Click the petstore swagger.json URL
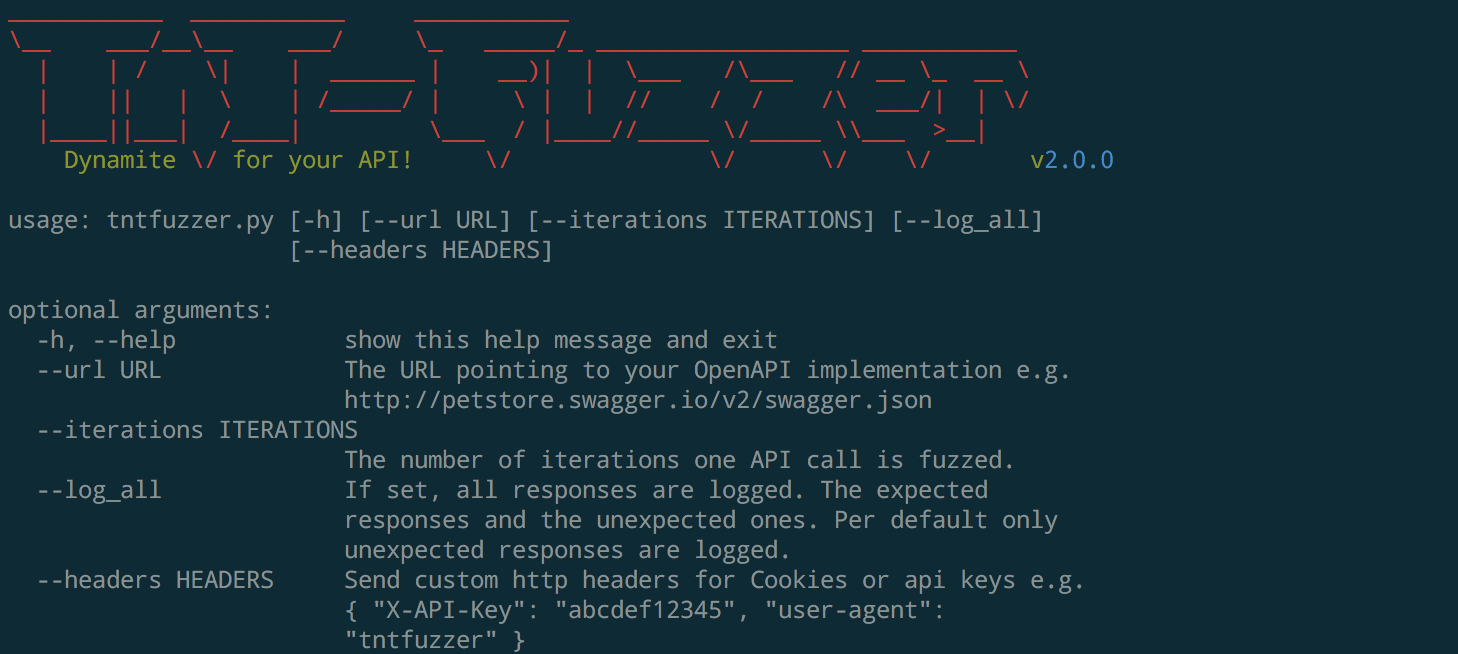The image size is (1458, 654). click(x=637, y=401)
